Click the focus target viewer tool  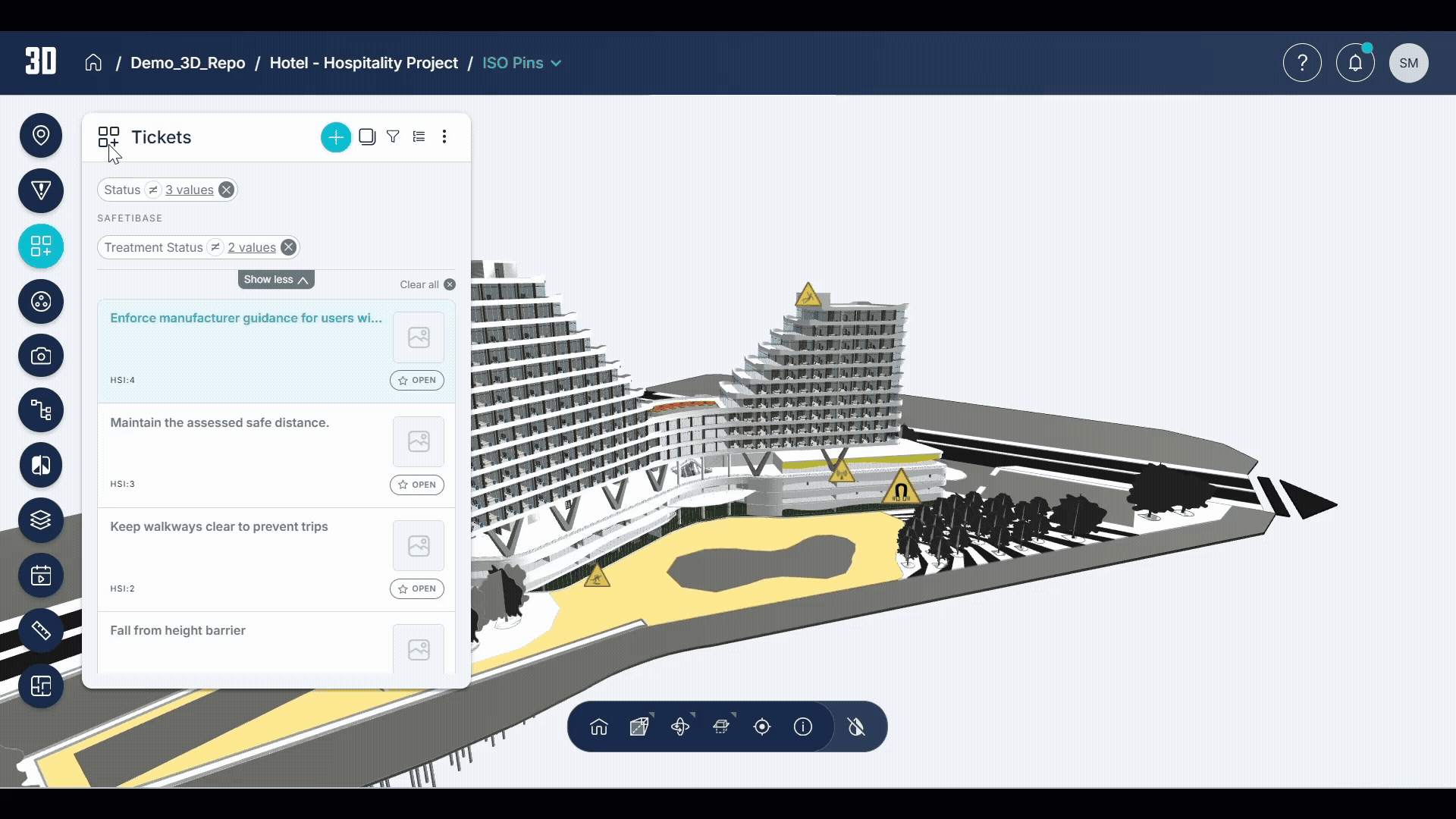click(x=762, y=727)
